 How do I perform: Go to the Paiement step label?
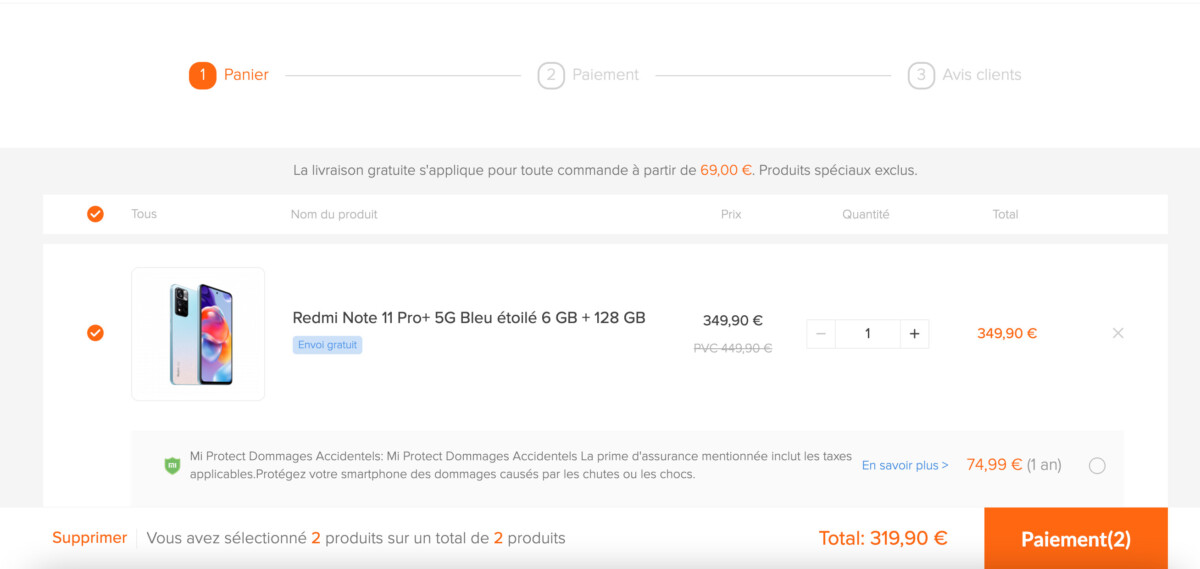coord(605,75)
